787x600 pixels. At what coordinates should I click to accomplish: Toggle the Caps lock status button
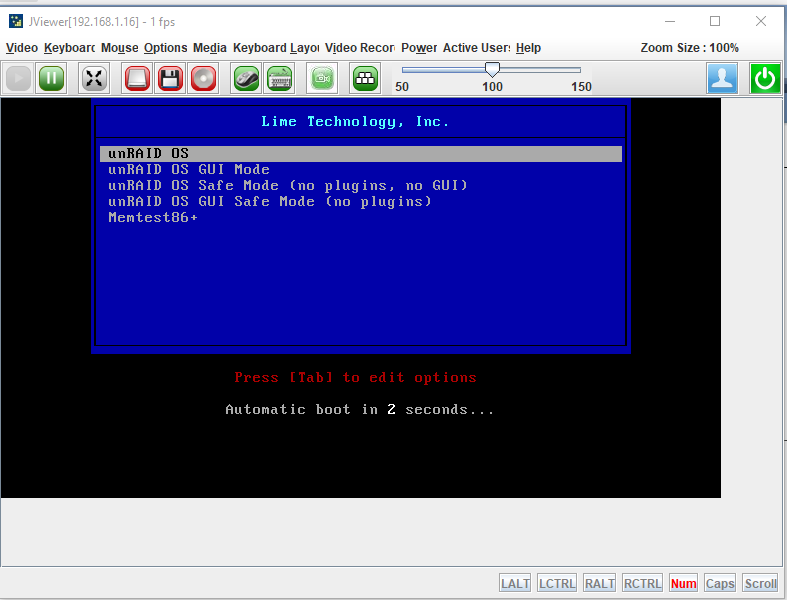720,583
